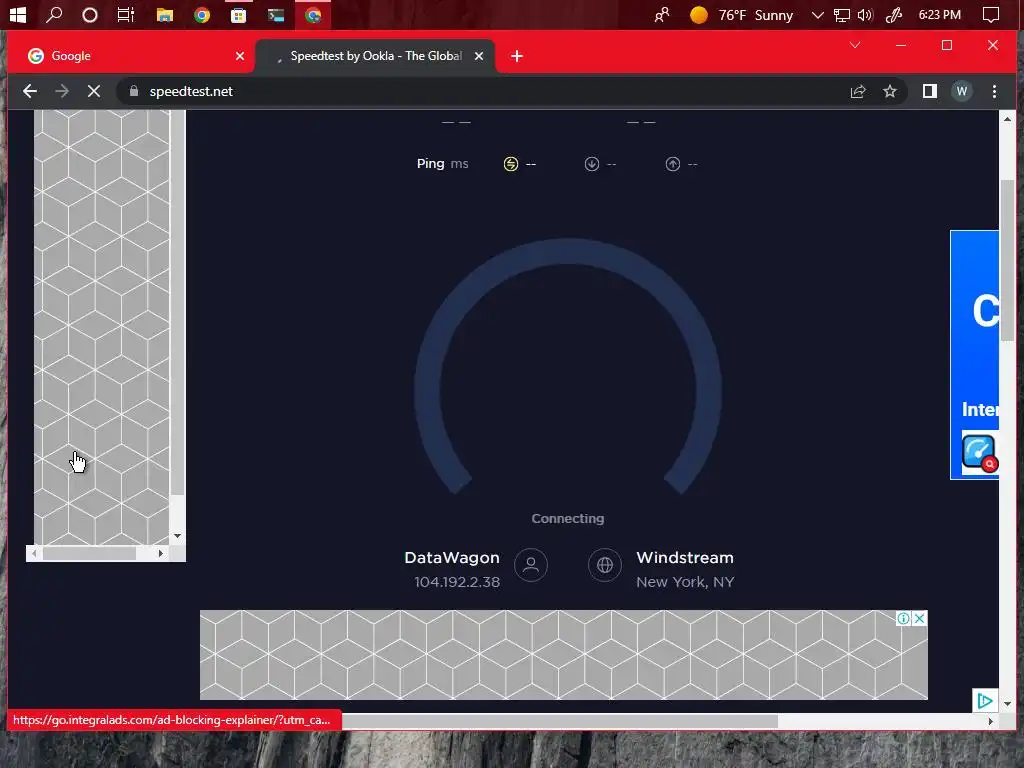Click the page horizontal scrollbar thumb
The image size is (1024, 768).
tap(560, 721)
